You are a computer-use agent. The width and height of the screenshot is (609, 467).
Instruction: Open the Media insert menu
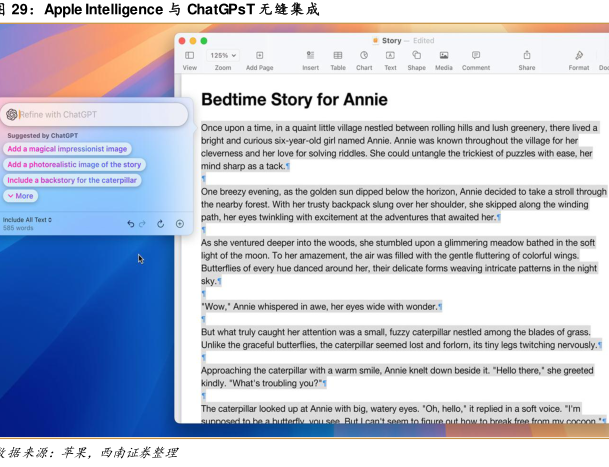tap(443, 56)
